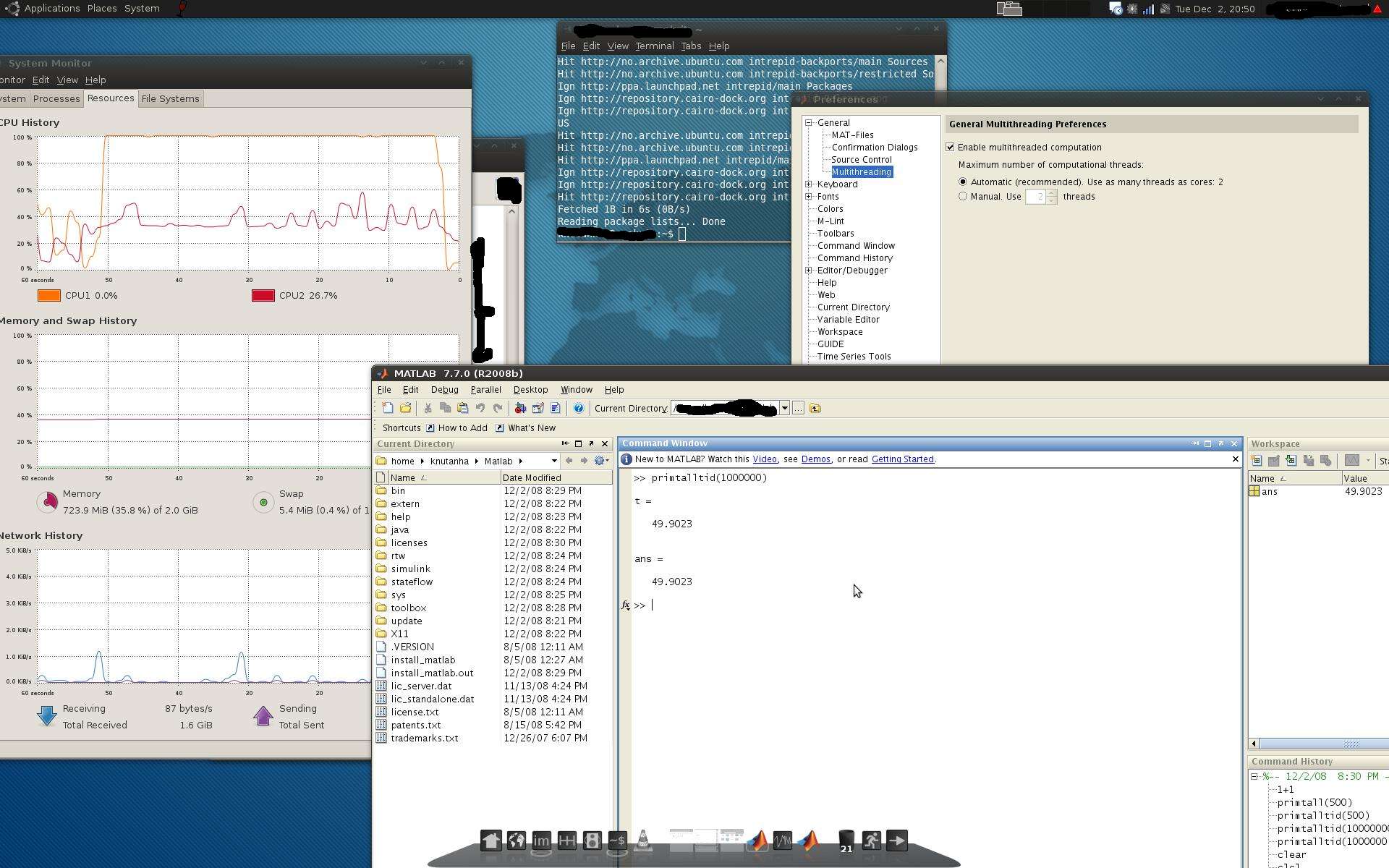1389x868 pixels.
Task: Toggle Enable multithreaded computation checkbox
Action: tap(950, 147)
